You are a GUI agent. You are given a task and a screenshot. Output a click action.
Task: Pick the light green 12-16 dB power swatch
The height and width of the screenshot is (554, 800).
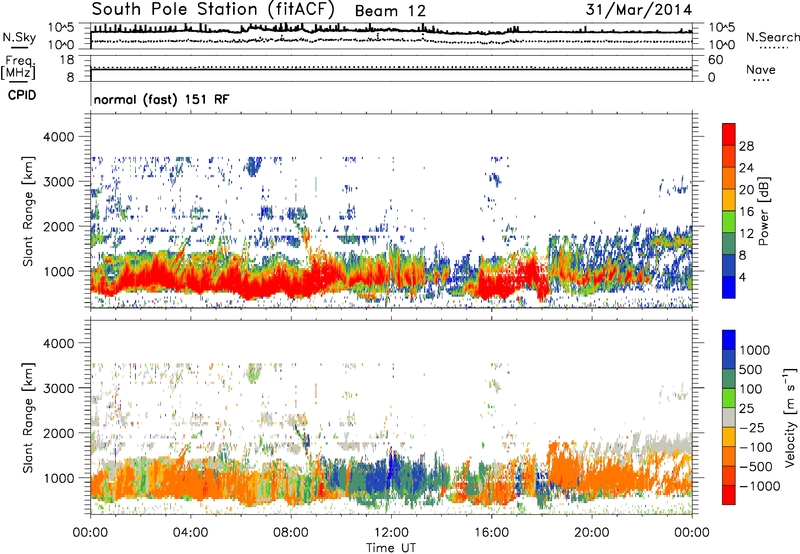pyautogui.click(x=729, y=221)
